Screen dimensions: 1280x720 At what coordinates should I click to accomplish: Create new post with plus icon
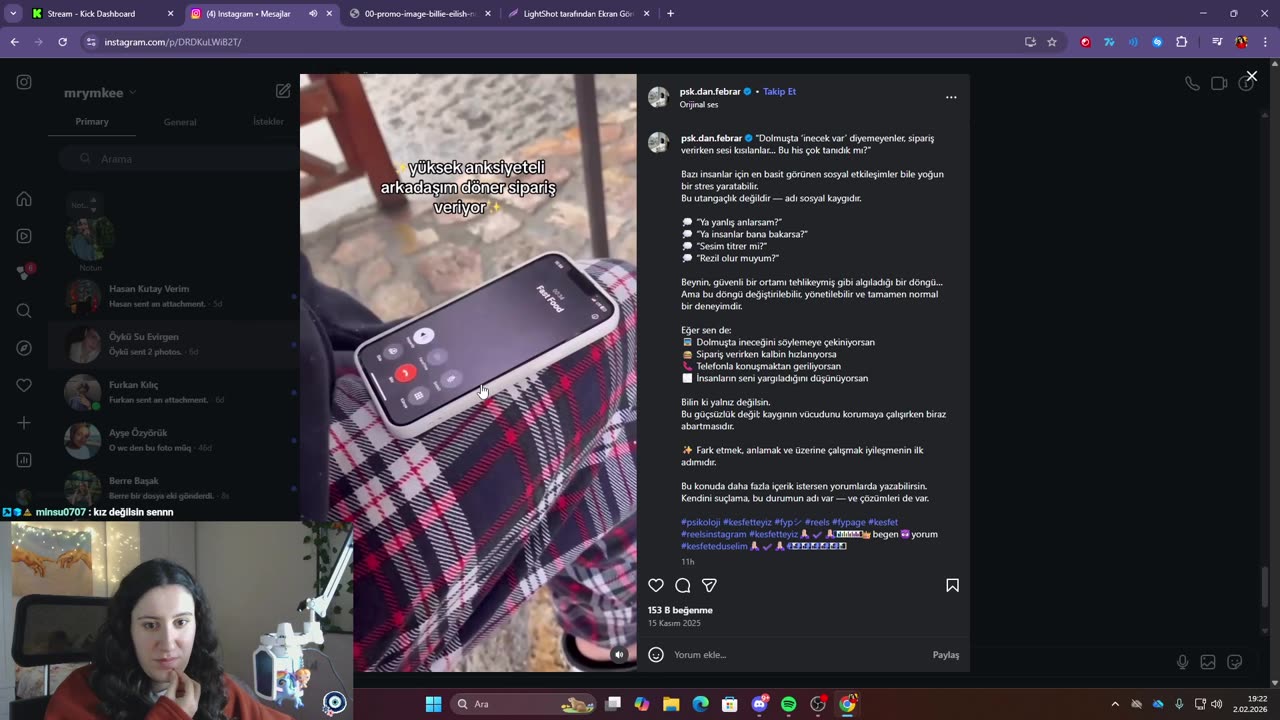[x=24, y=423]
